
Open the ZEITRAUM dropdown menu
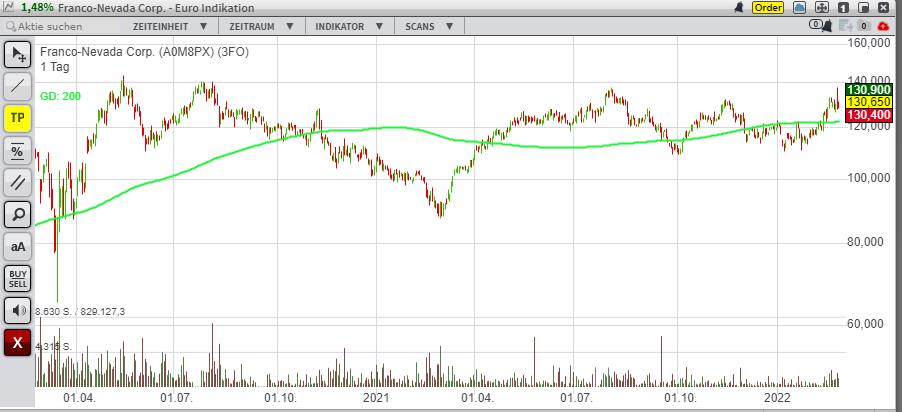(x=261, y=26)
